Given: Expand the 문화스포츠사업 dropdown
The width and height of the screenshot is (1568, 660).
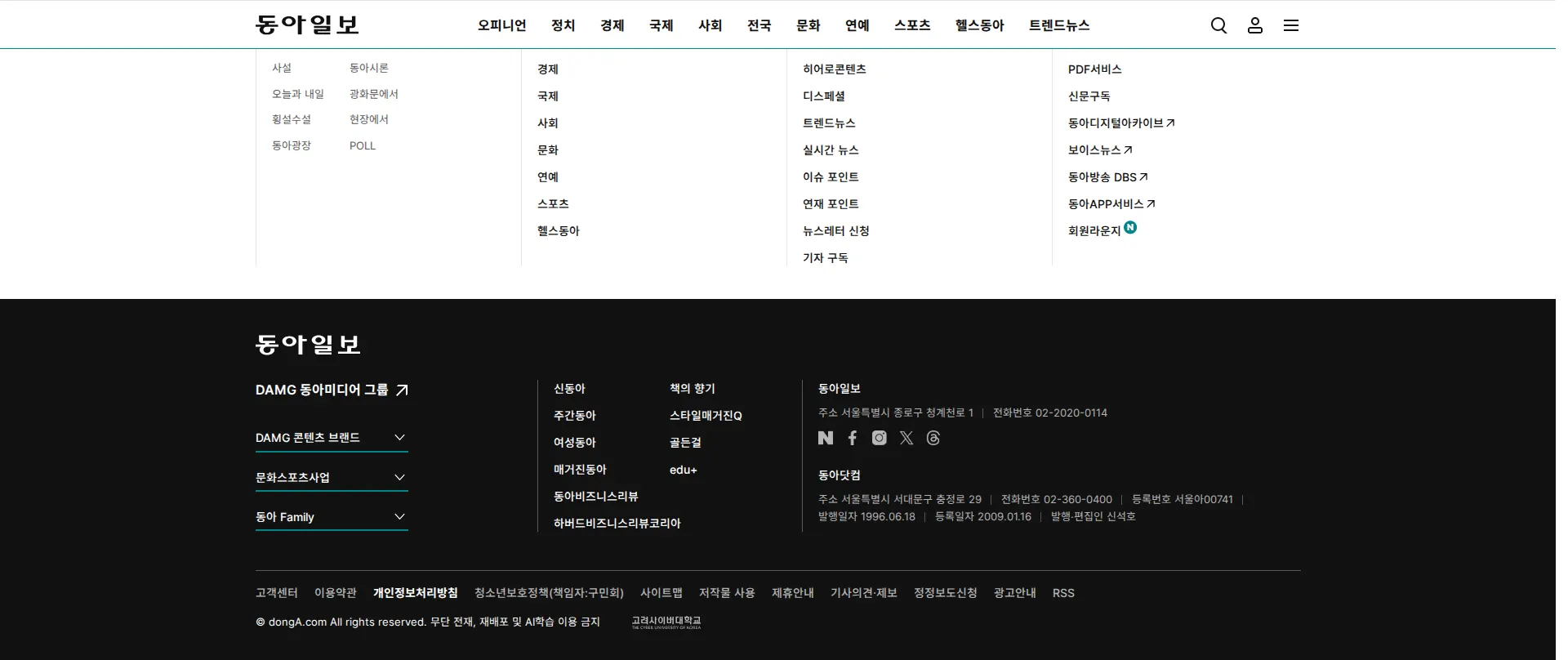Looking at the screenshot, I should [332, 478].
